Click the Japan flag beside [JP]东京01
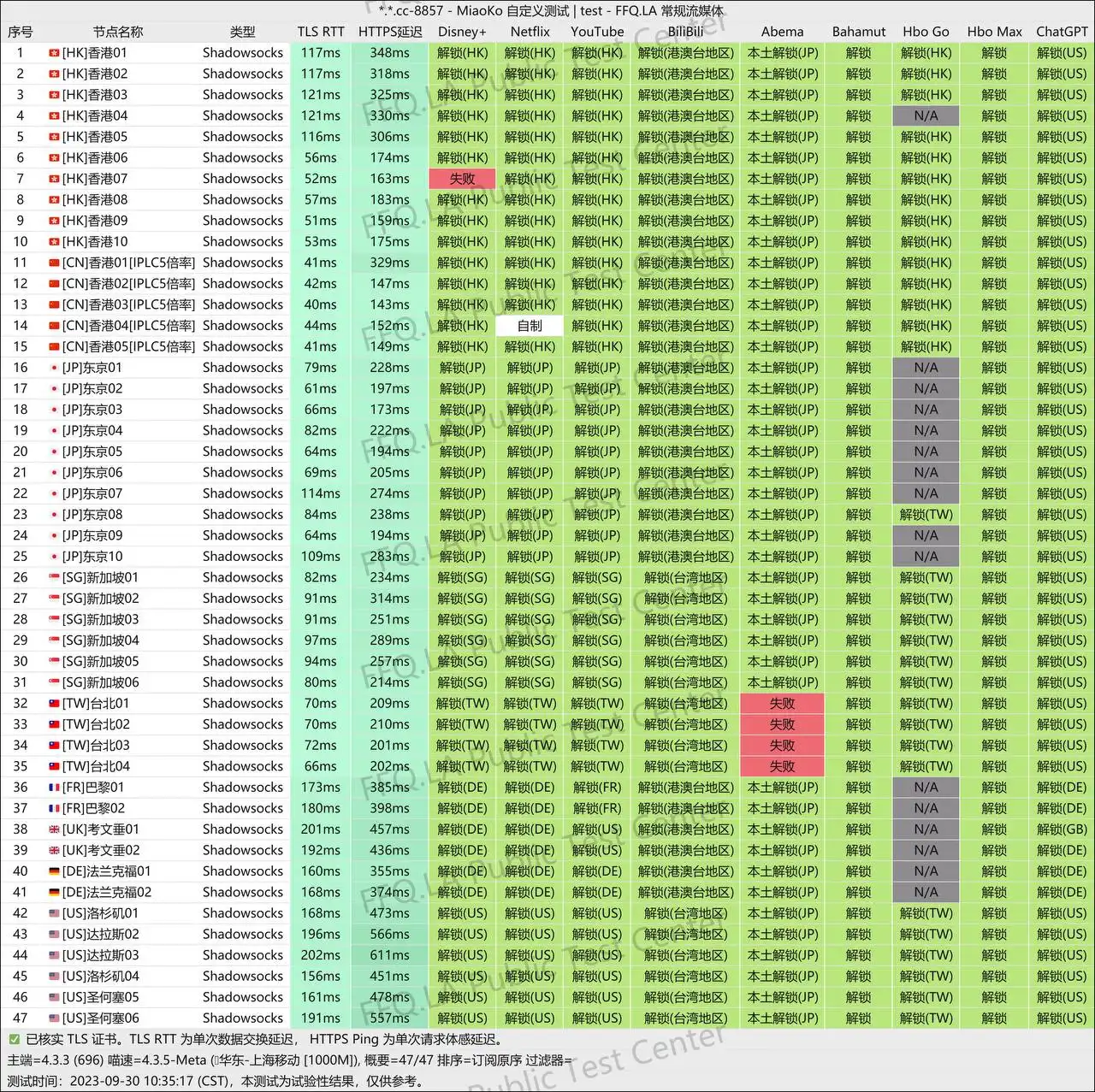 click(x=54, y=368)
